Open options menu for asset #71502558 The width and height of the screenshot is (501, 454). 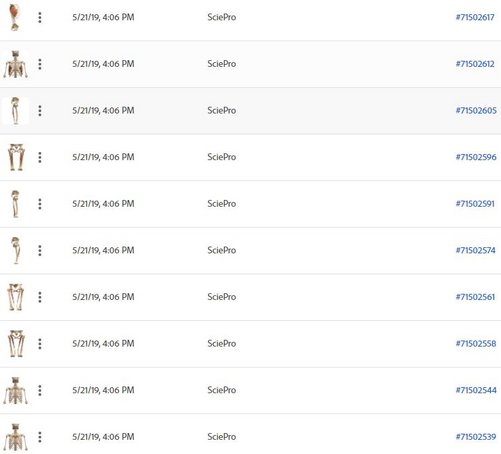click(40, 344)
